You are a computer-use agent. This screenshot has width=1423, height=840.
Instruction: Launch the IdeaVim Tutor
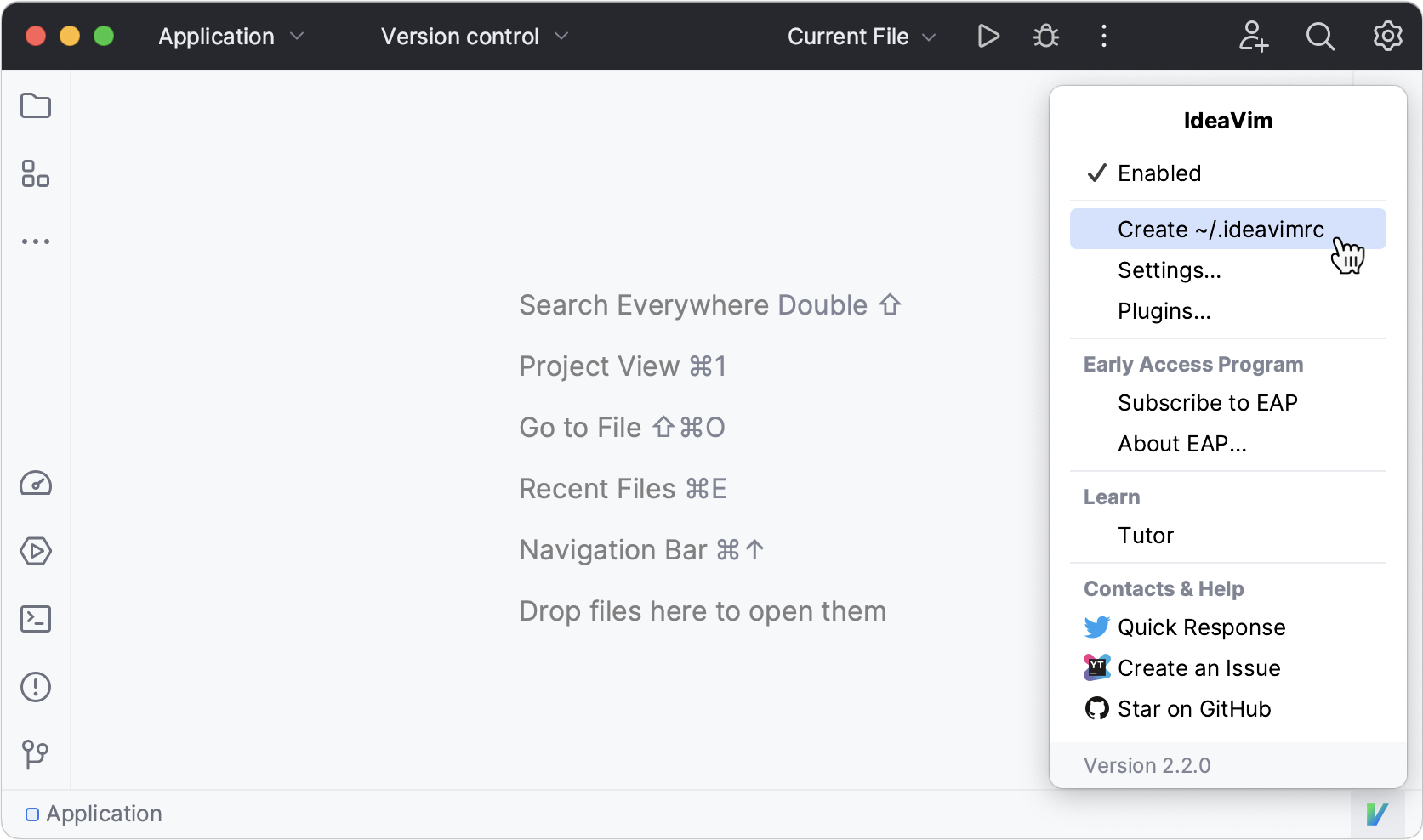click(x=1228, y=536)
